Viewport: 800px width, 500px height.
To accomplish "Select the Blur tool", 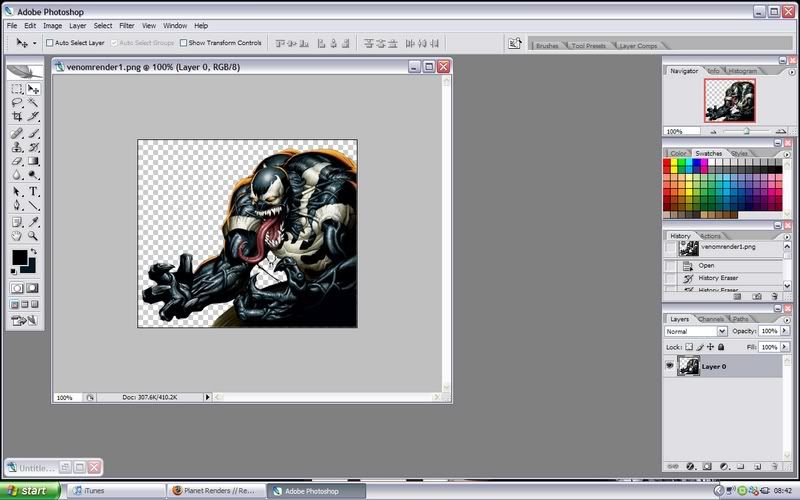I will point(17,175).
